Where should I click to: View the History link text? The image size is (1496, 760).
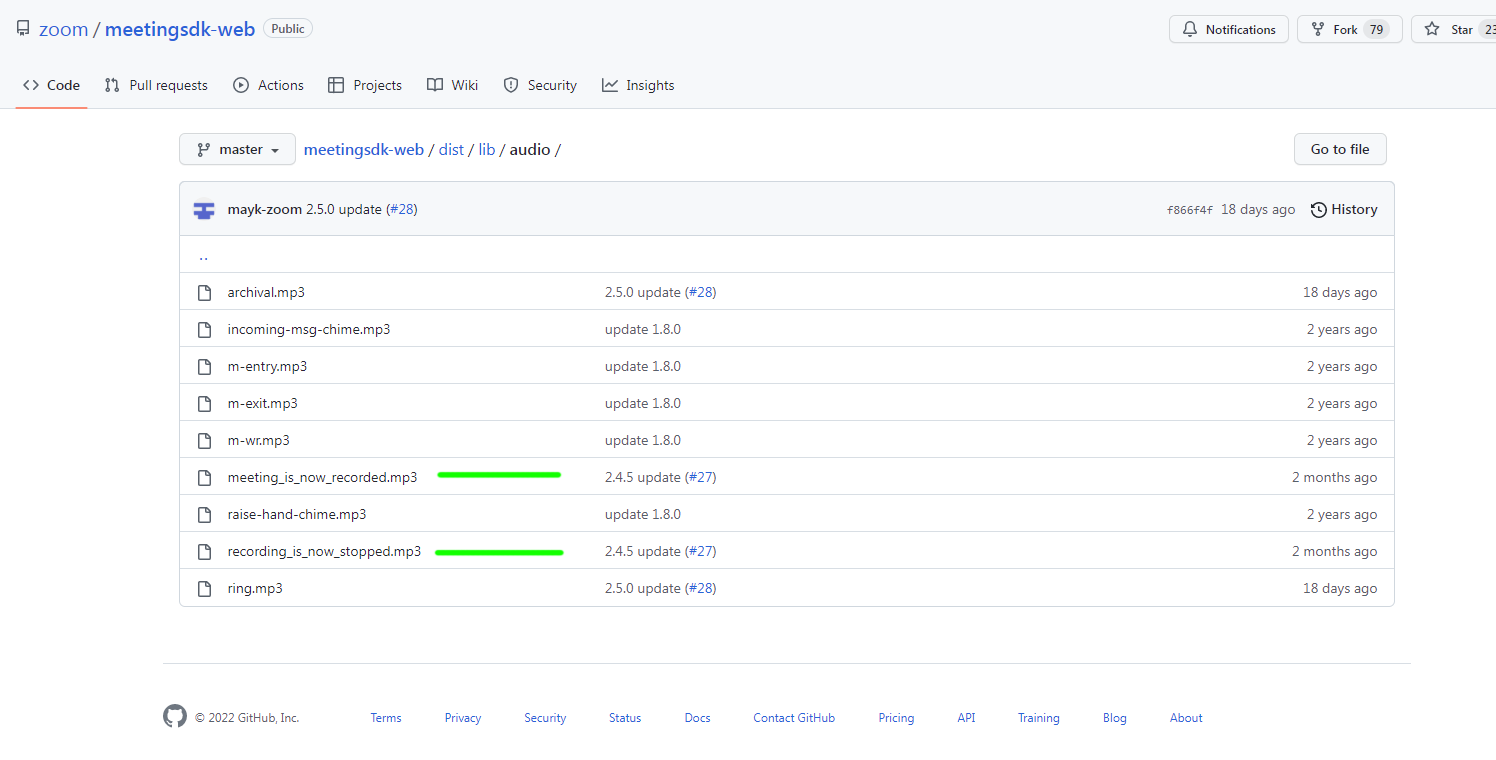(1355, 210)
